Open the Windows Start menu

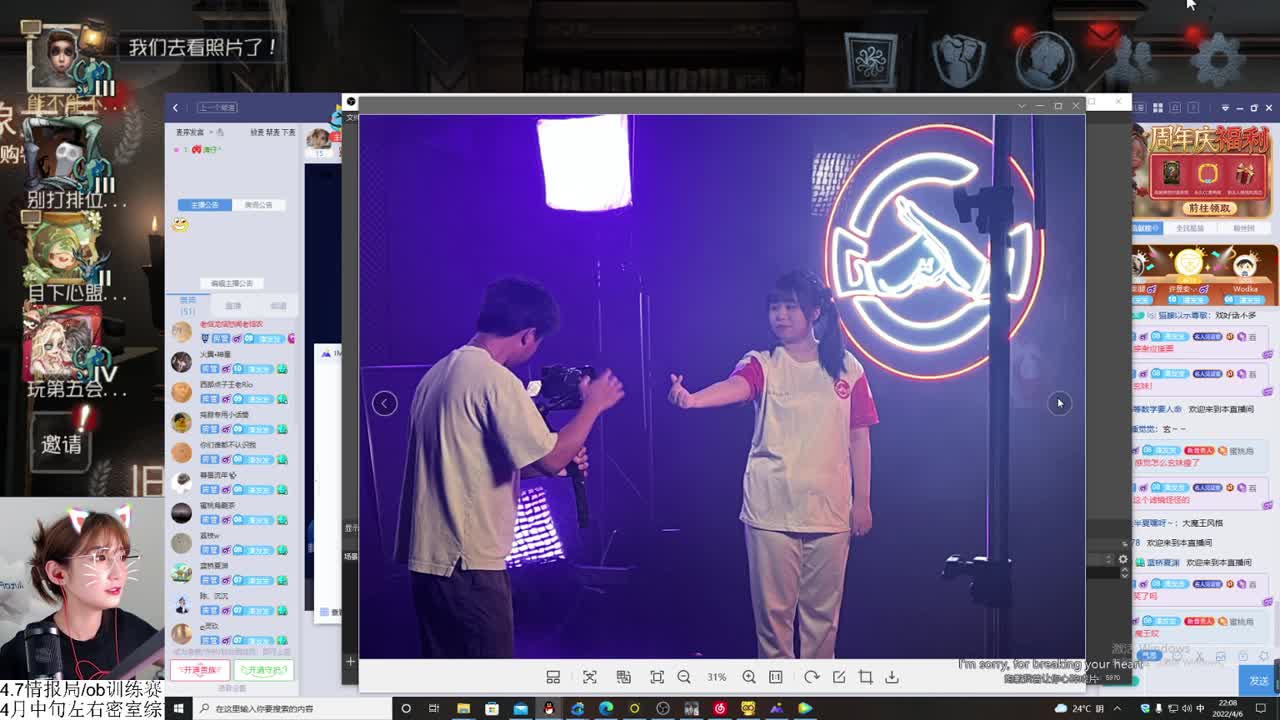point(178,708)
